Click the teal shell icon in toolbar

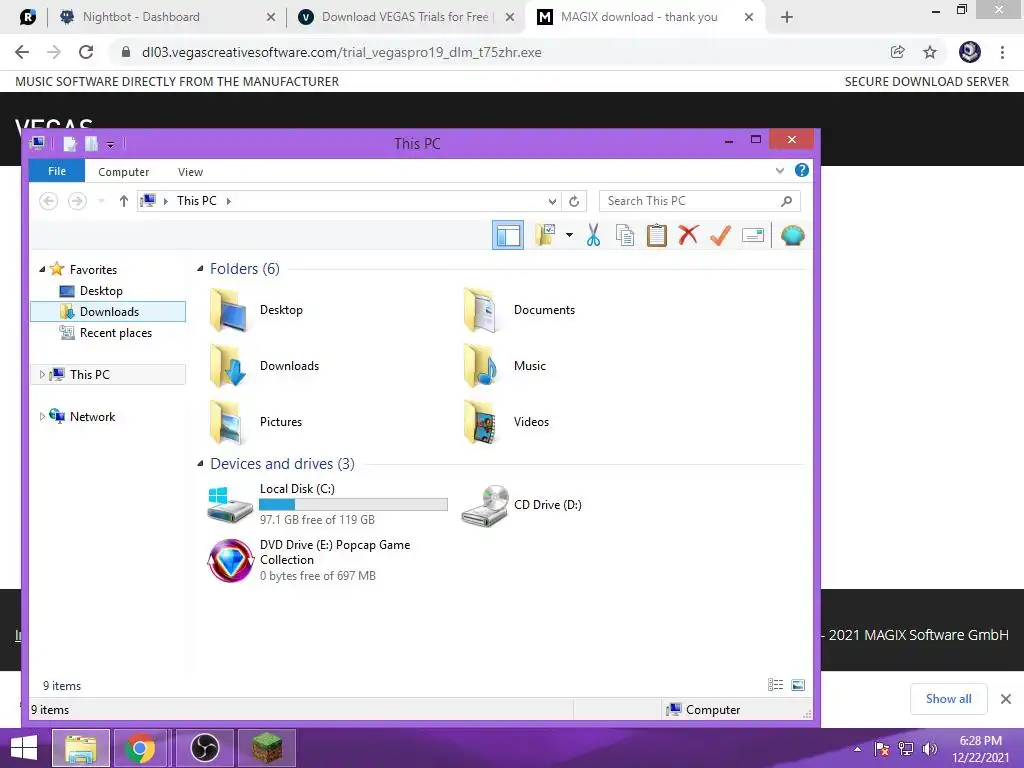792,235
